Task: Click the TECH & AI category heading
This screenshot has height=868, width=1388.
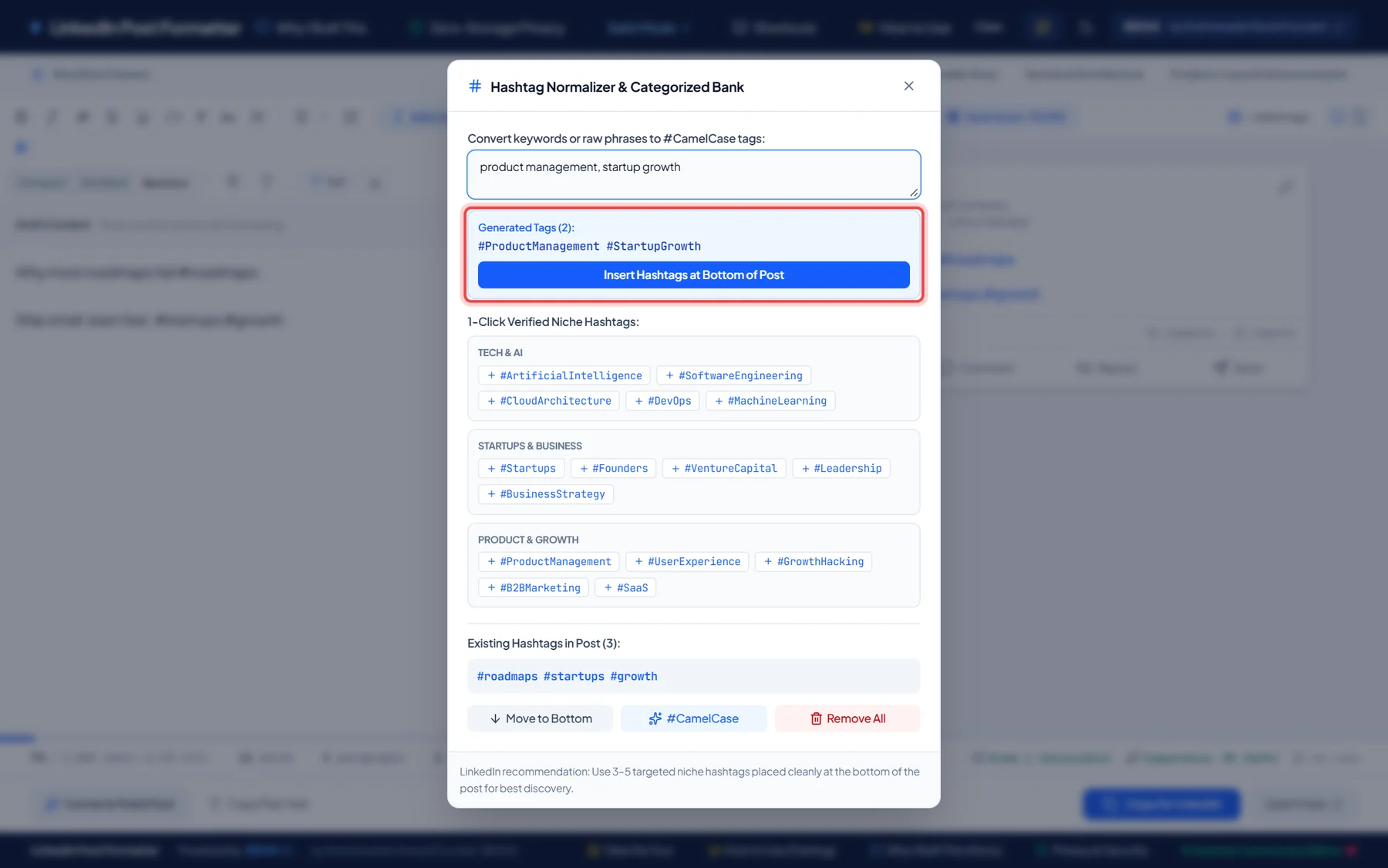Action: [500, 352]
